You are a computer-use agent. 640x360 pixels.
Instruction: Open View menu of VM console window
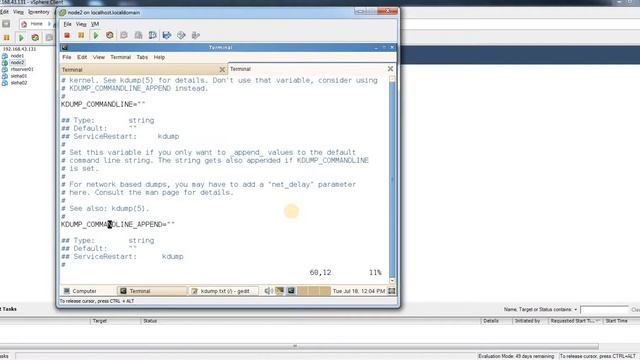81,24
